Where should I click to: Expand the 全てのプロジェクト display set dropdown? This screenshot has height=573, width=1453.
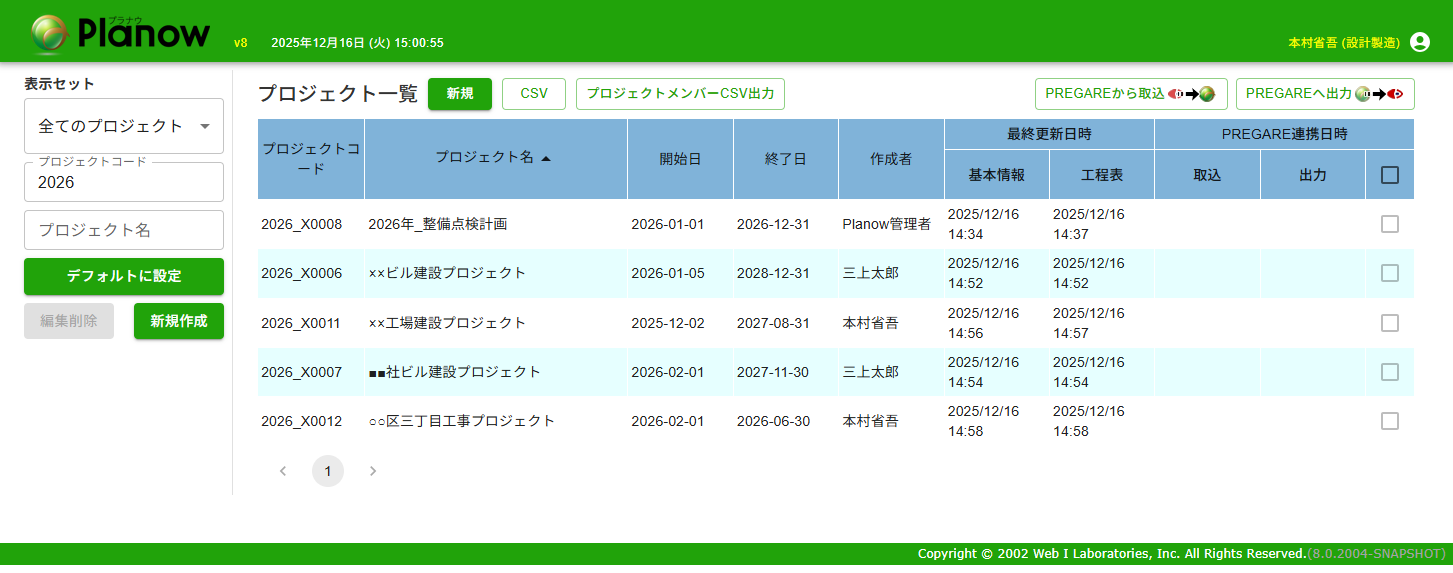124,126
